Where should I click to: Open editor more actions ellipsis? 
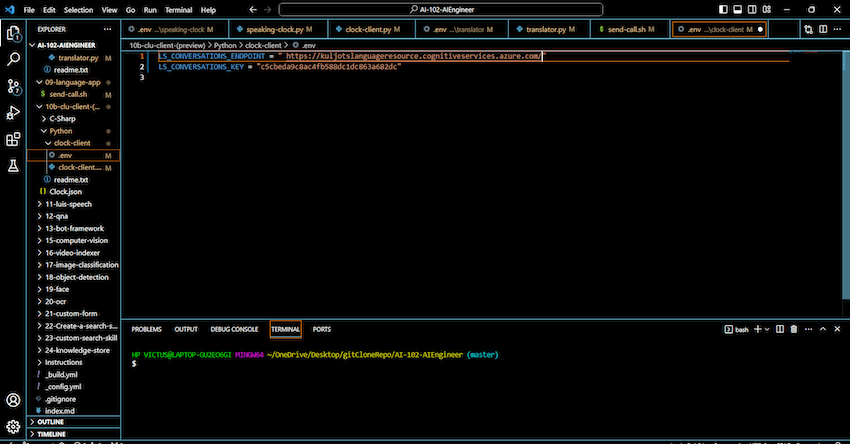point(838,29)
